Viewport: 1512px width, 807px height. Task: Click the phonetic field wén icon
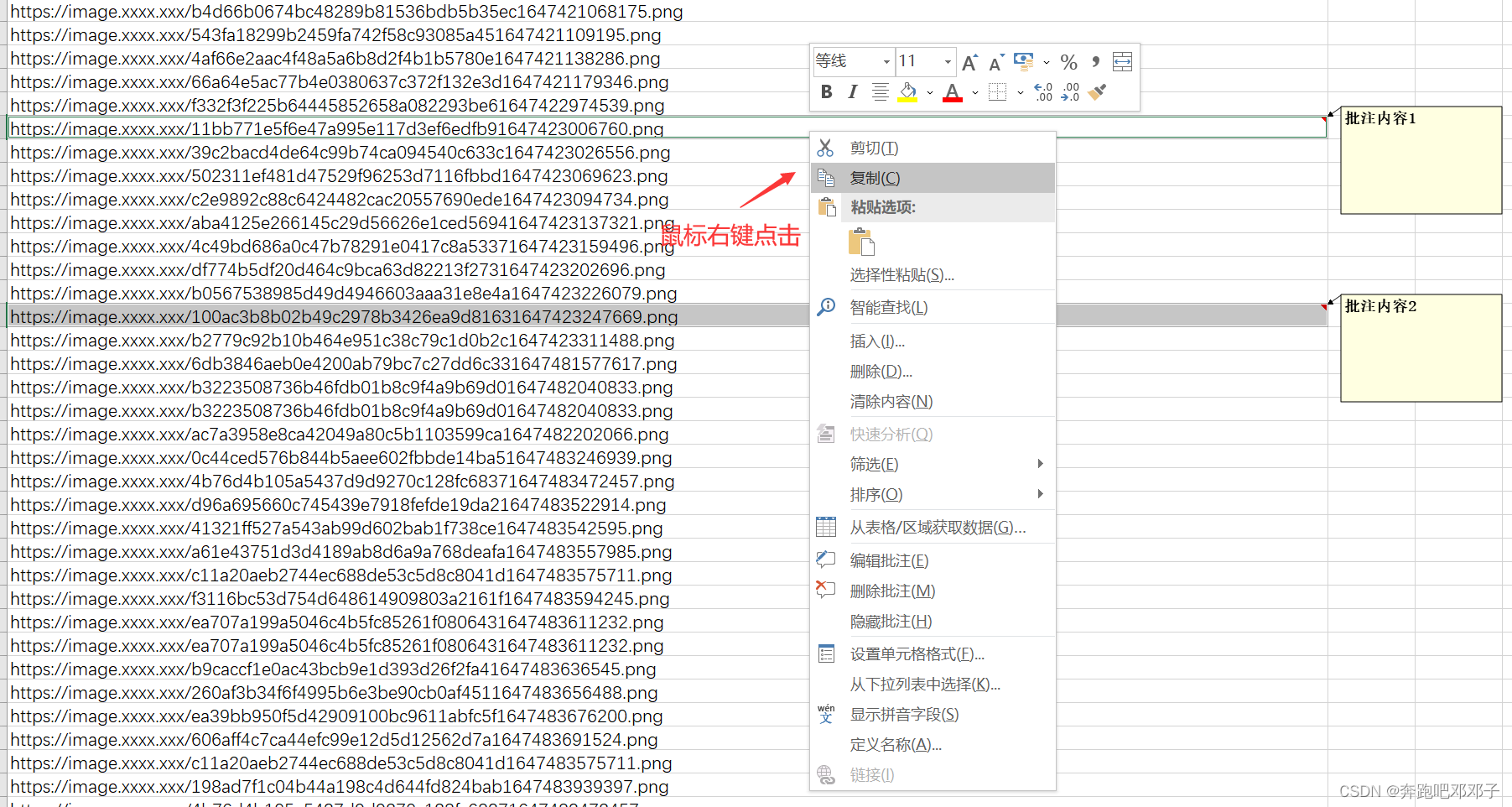[826, 714]
